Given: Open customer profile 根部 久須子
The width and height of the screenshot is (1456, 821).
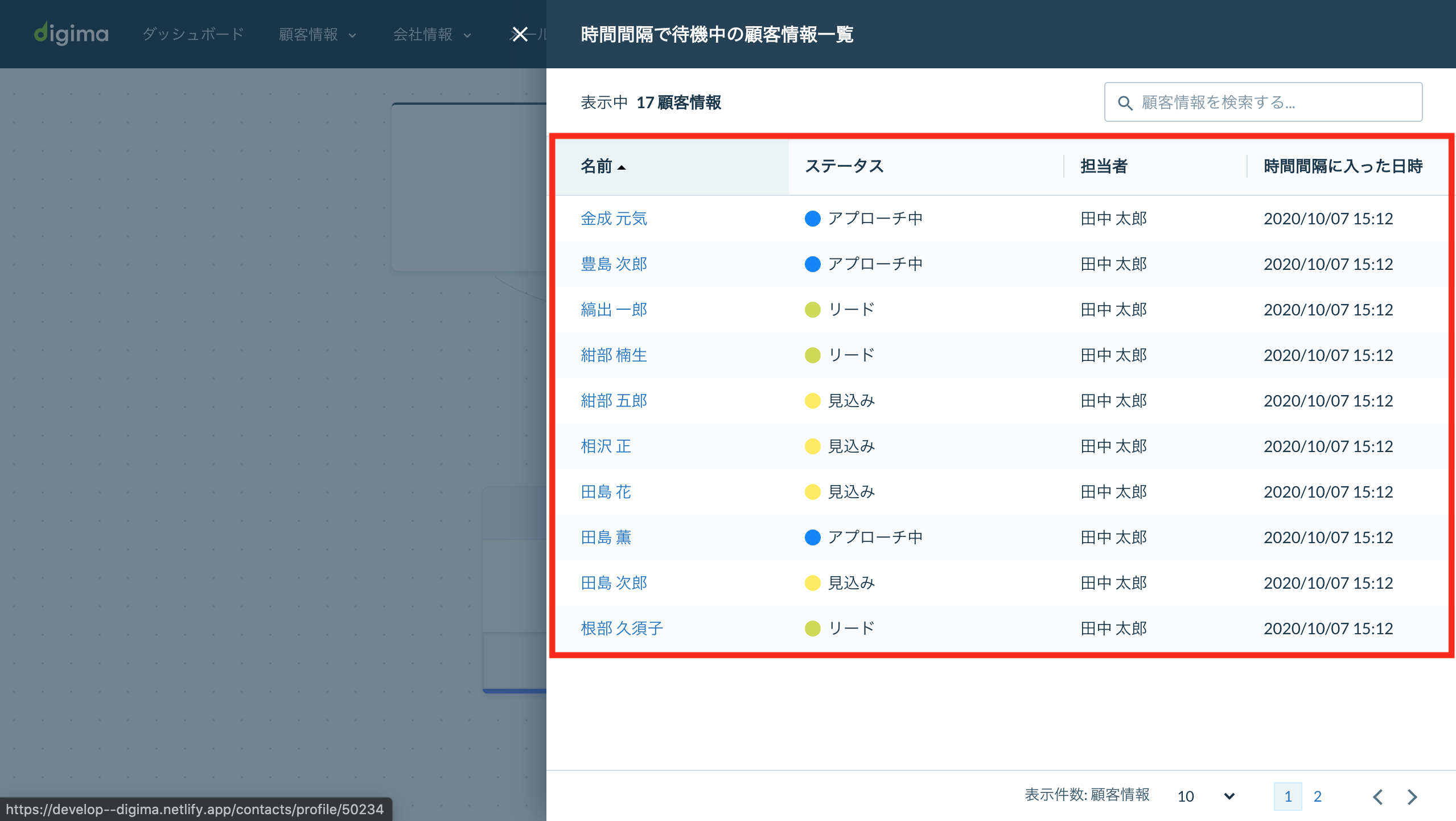Looking at the screenshot, I should pyautogui.click(x=622, y=629).
